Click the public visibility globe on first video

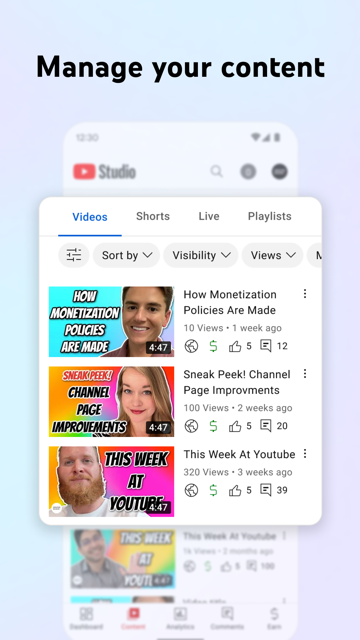point(191,346)
